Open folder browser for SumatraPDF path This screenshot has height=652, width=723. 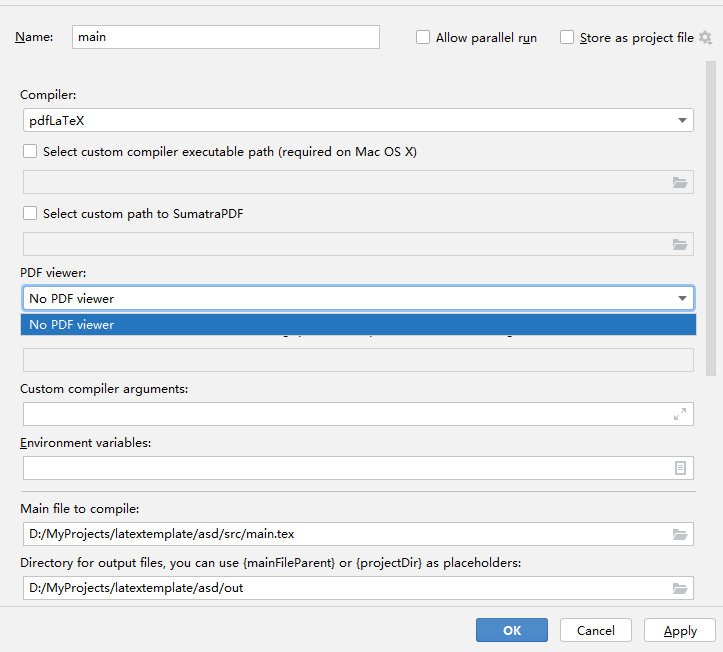[x=680, y=244]
